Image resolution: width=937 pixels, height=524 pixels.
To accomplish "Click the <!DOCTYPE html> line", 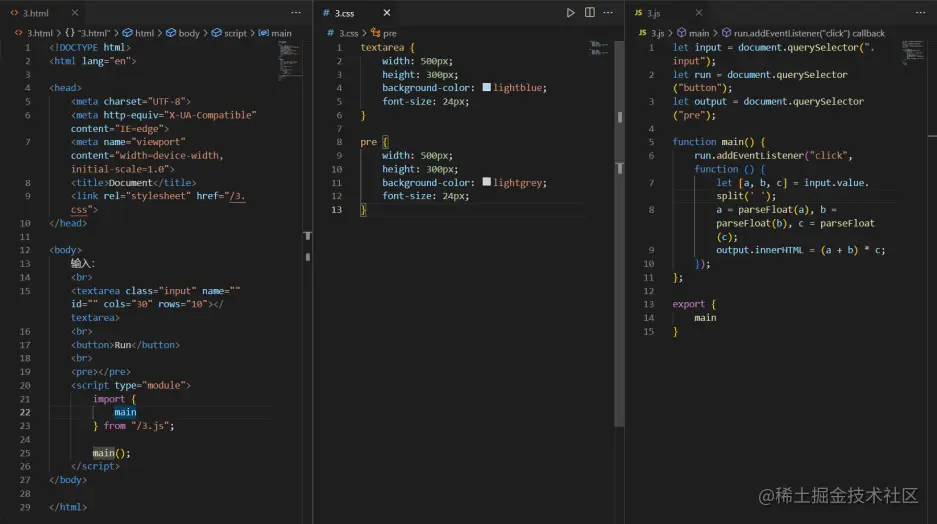I will (90, 47).
